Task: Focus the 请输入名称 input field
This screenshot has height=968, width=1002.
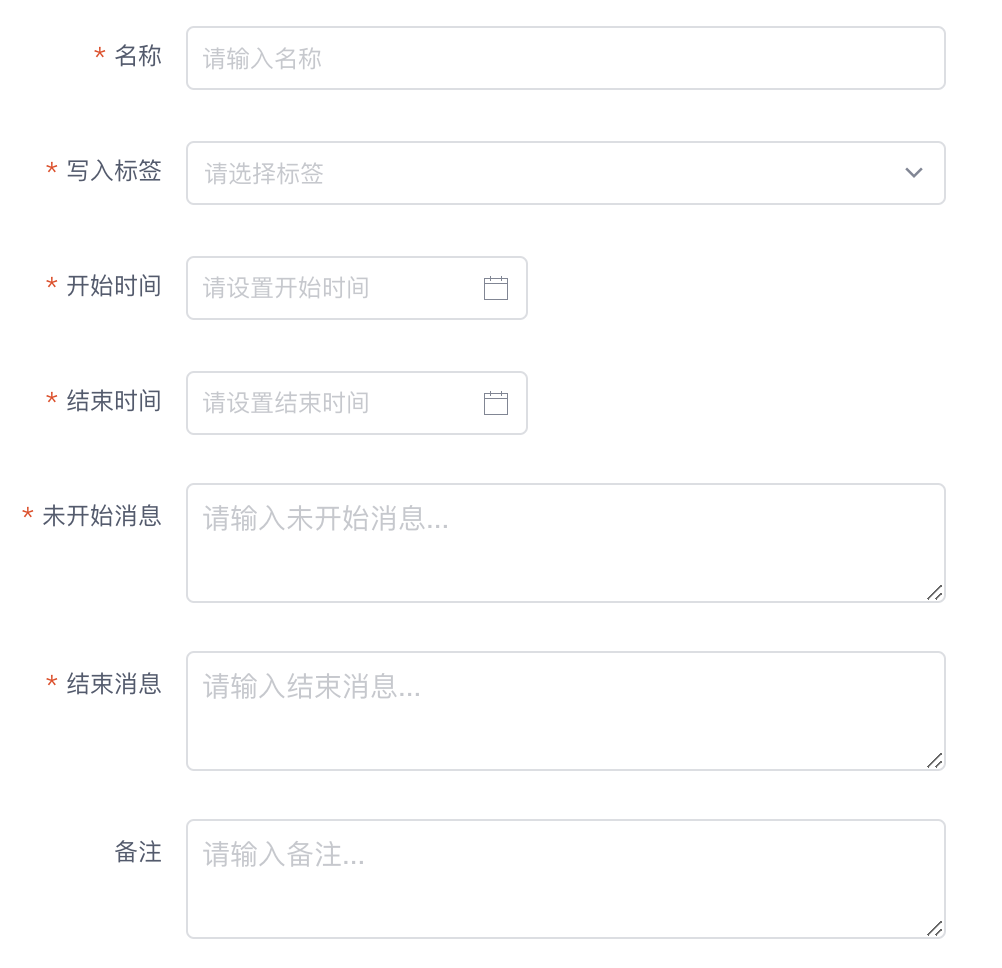Action: pos(565,58)
